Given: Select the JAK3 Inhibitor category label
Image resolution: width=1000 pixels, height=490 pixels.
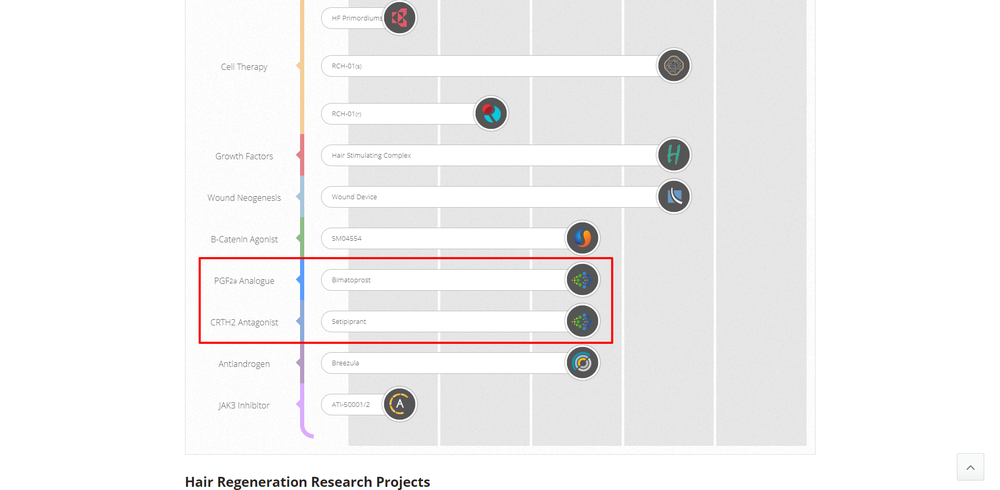Looking at the screenshot, I should coord(244,406).
